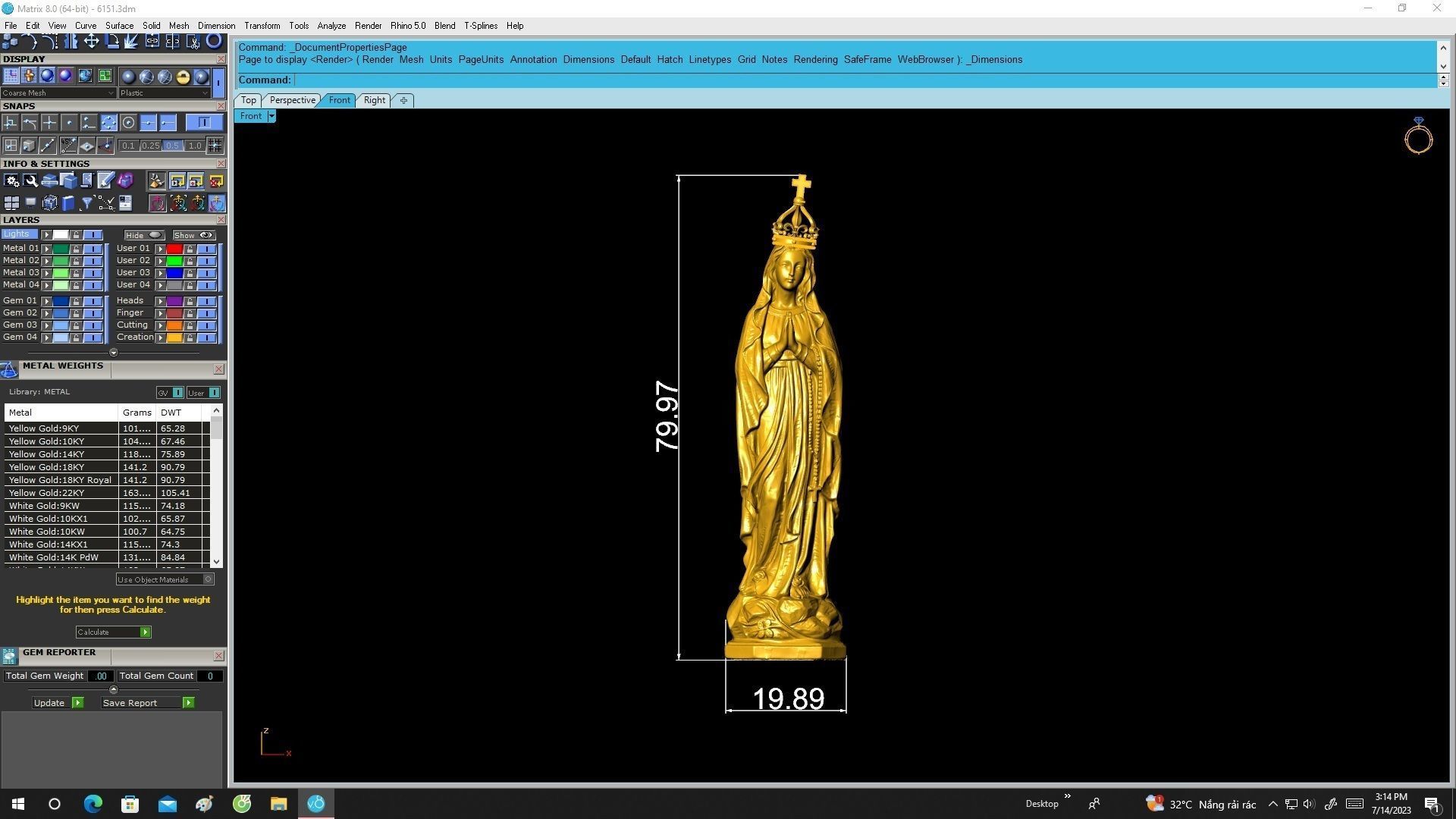This screenshot has height=819, width=1456.
Task: Add a new viewport tab with plus button
Action: (x=403, y=100)
